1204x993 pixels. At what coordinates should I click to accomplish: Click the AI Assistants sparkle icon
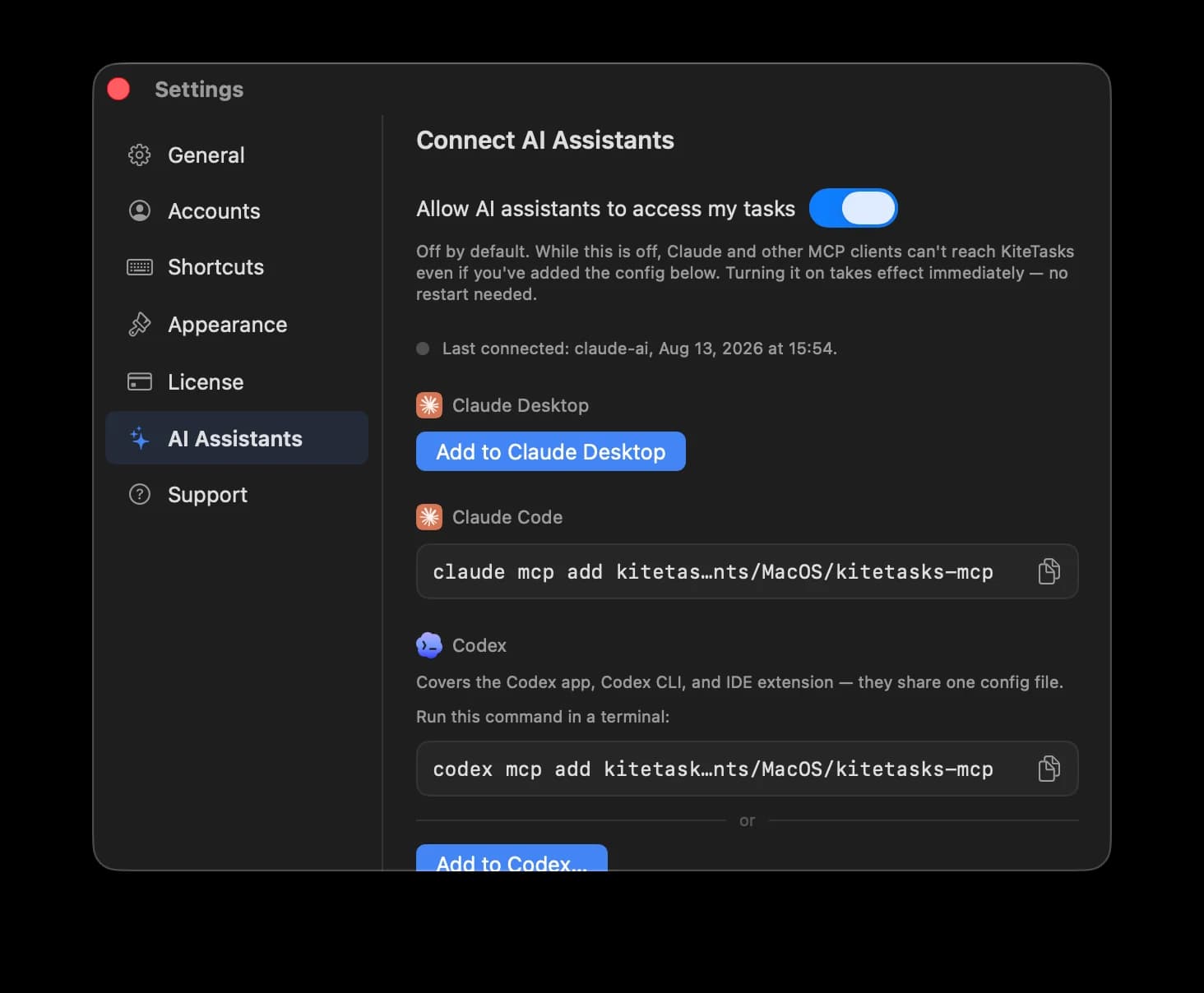pyautogui.click(x=140, y=438)
